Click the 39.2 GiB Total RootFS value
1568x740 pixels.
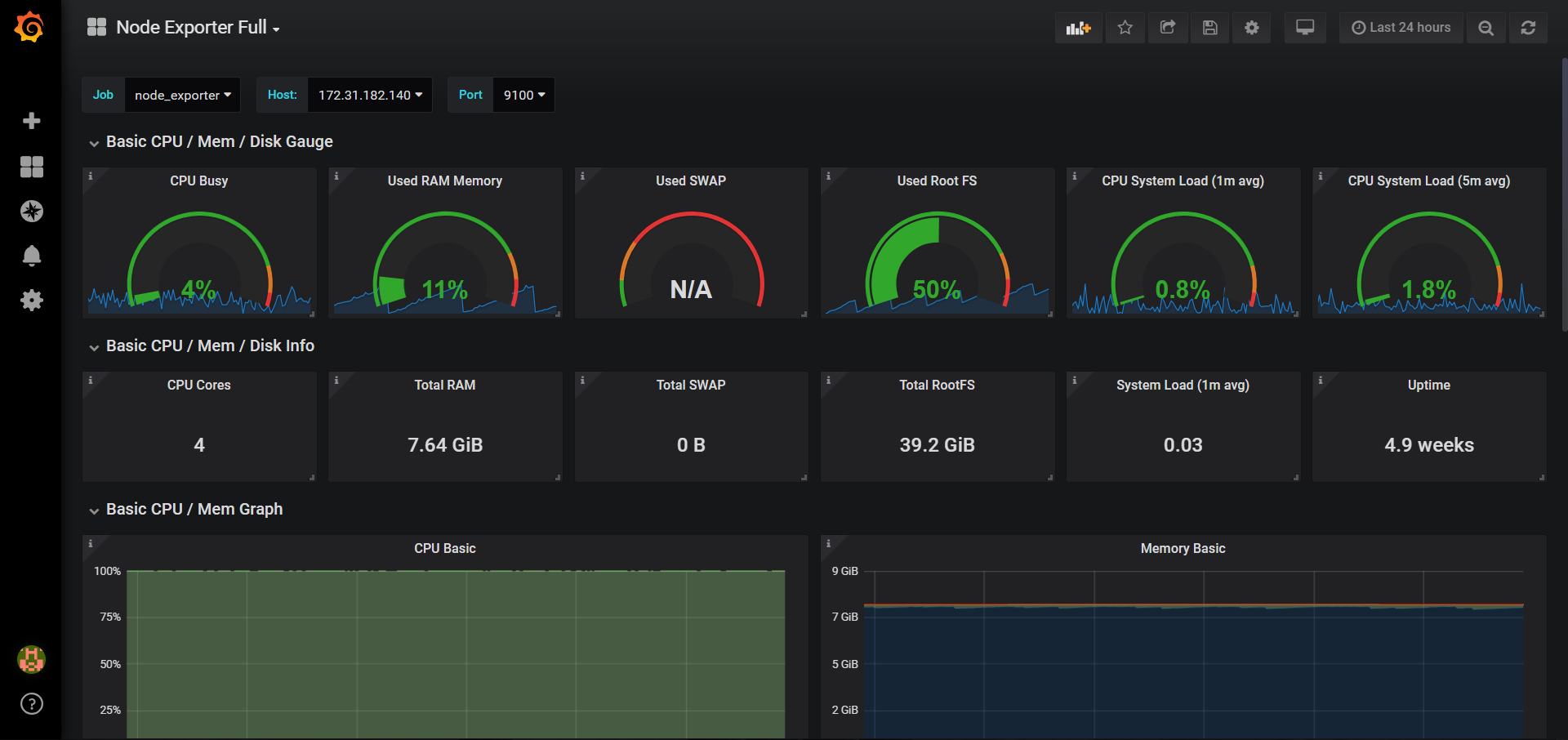938,445
